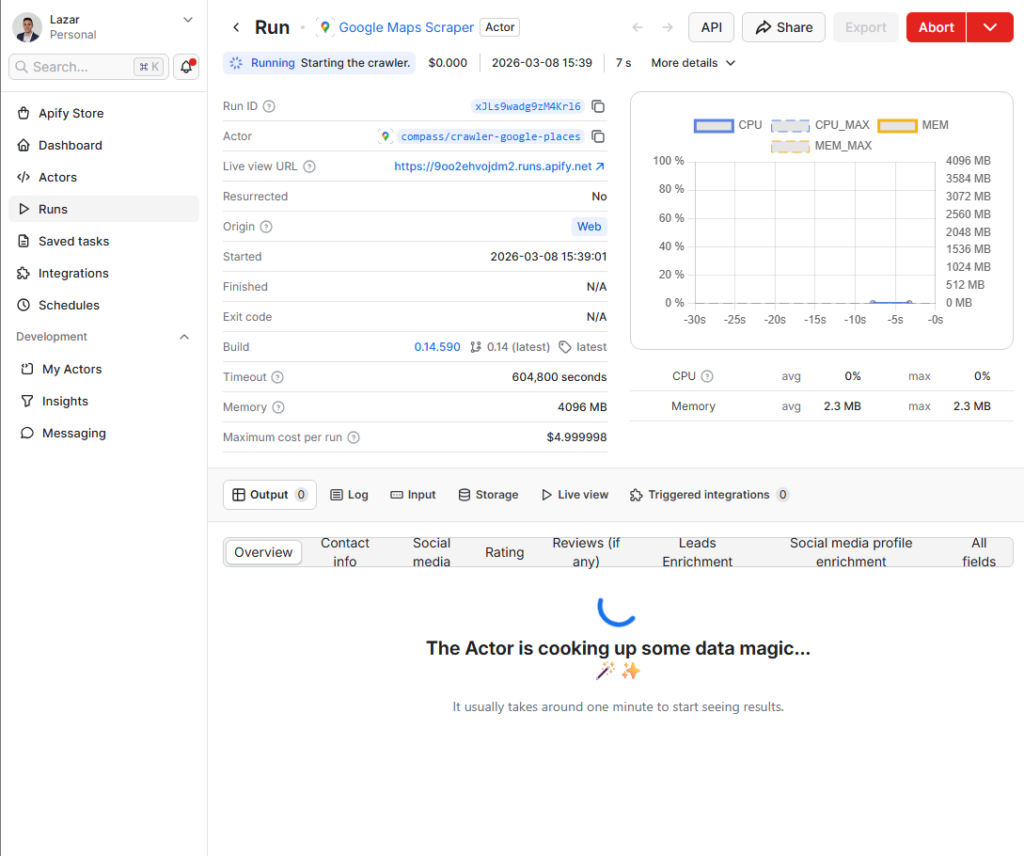
Task: Click the Running status spinner icon
Action: 236,63
